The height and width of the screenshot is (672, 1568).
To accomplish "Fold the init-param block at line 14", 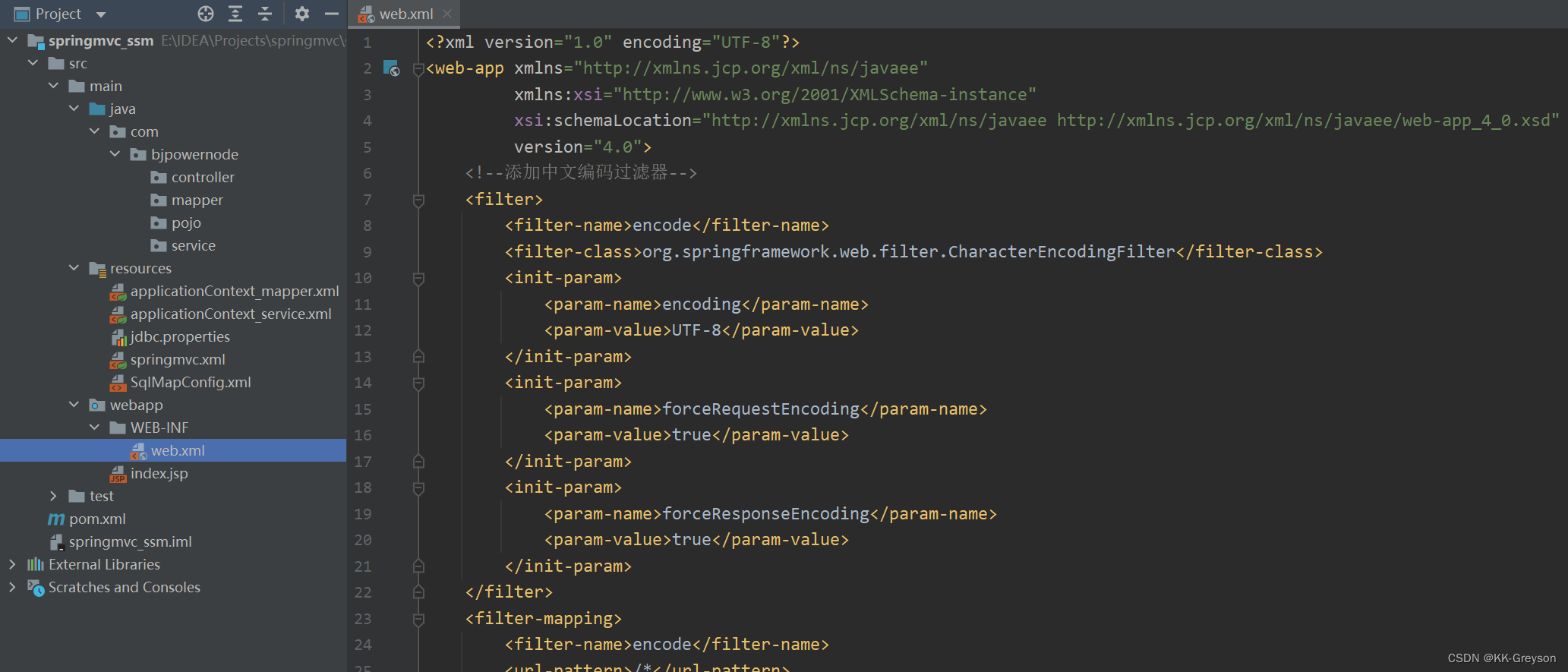I will click(x=418, y=383).
